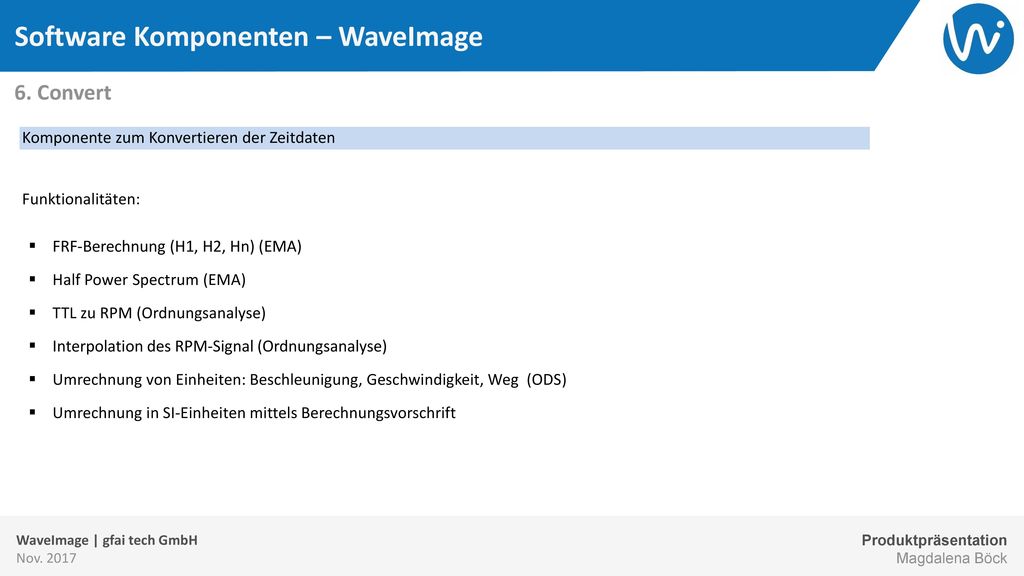Click the footer 'WaveImage | gfai tech GmbH'

[x=106, y=540]
